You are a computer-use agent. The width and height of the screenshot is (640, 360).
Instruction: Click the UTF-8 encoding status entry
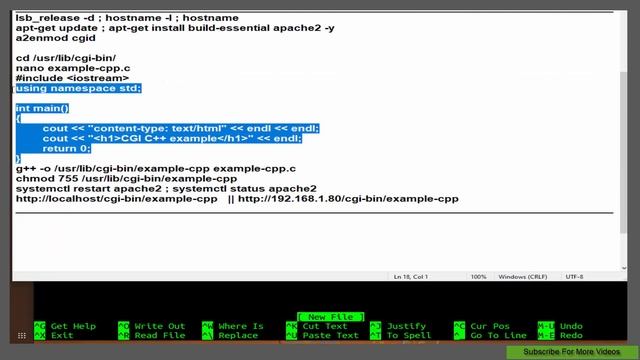click(x=574, y=277)
